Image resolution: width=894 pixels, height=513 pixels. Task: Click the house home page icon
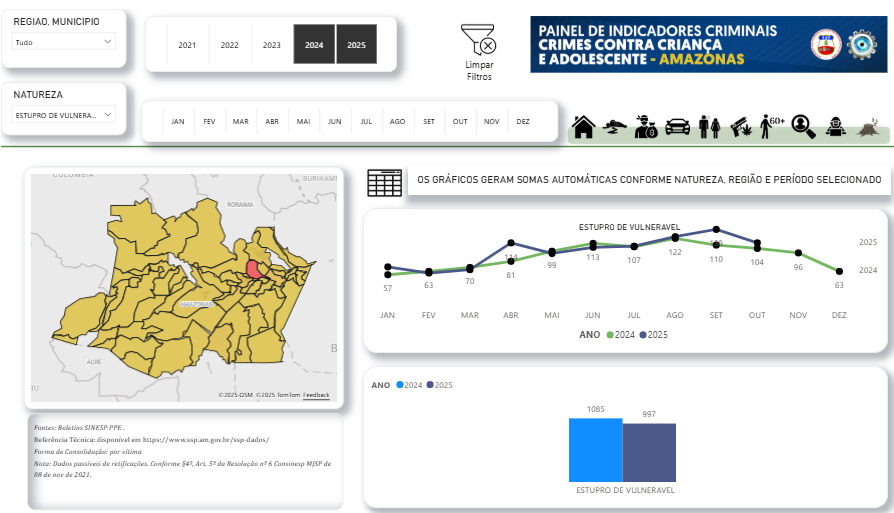[x=583, y=127]
